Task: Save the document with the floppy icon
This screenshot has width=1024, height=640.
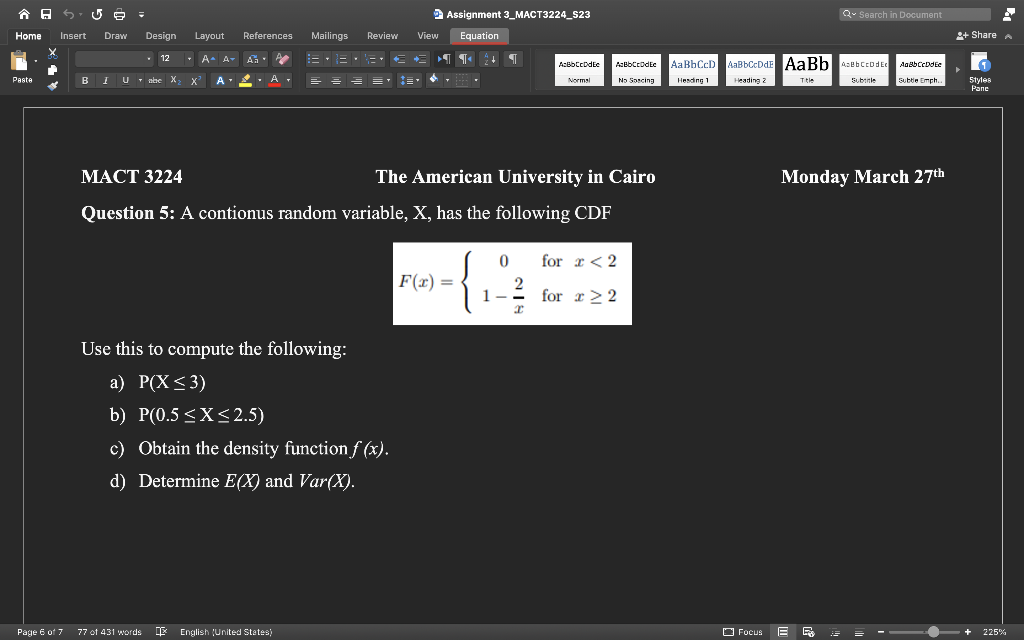Action: (46, 14)
